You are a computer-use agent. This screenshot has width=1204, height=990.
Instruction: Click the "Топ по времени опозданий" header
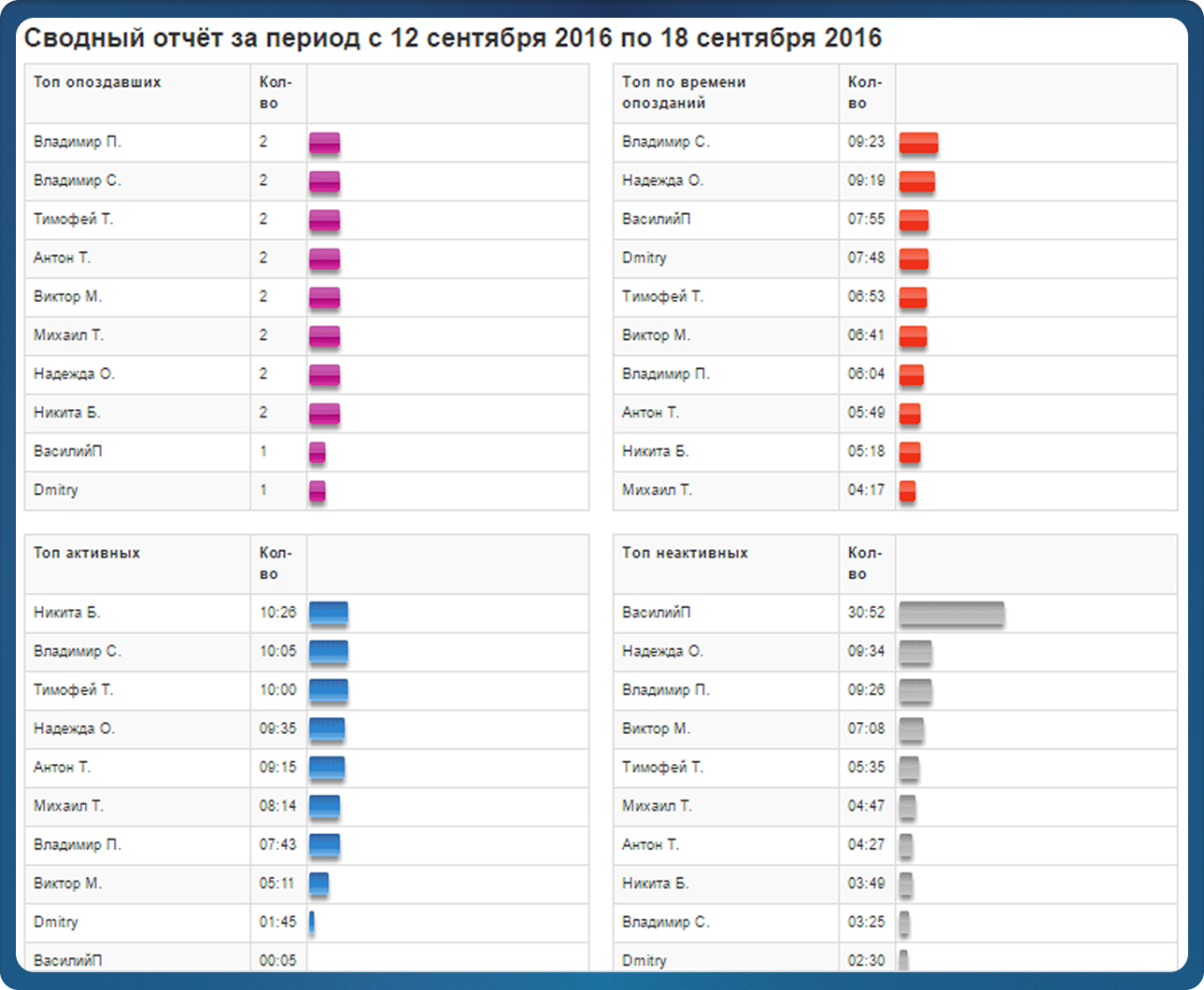[x=684, y=92]
